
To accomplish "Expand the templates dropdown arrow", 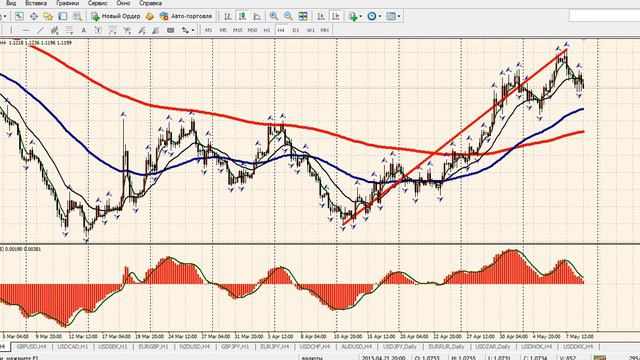I will coord(399,16).
